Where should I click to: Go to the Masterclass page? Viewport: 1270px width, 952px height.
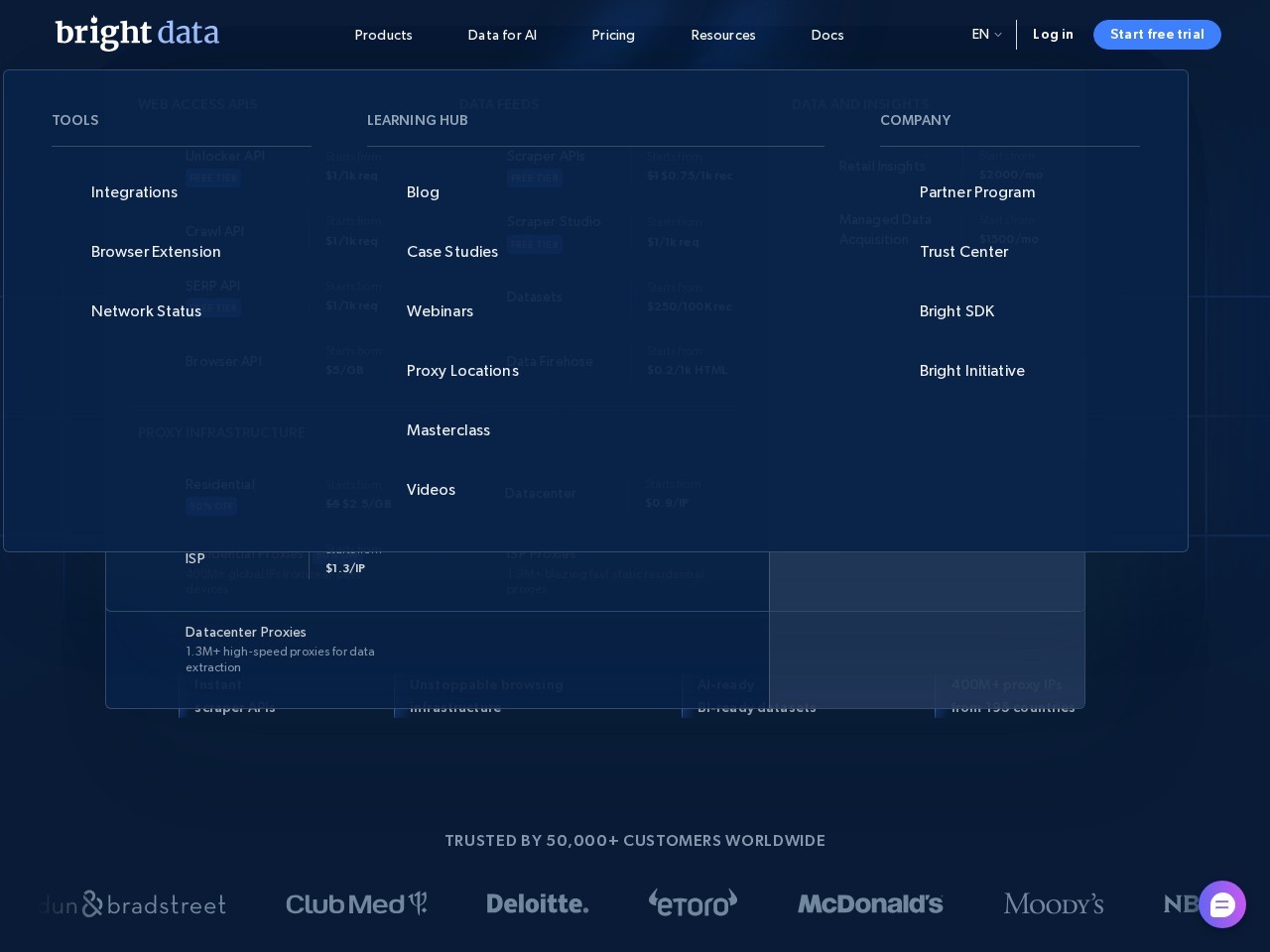tap(448, 430)
